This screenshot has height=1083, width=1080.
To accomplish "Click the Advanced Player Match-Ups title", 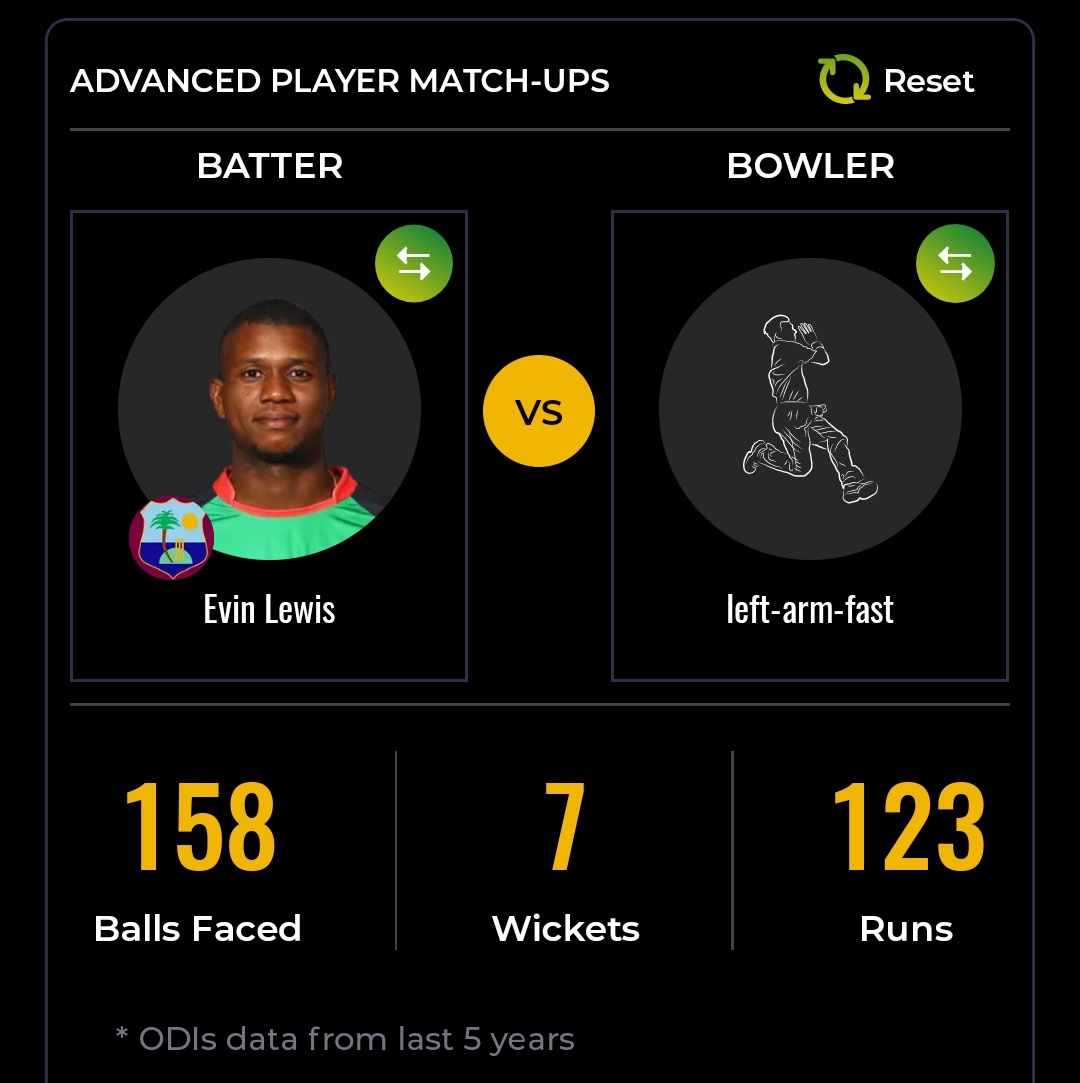I will tap(340, 81).
